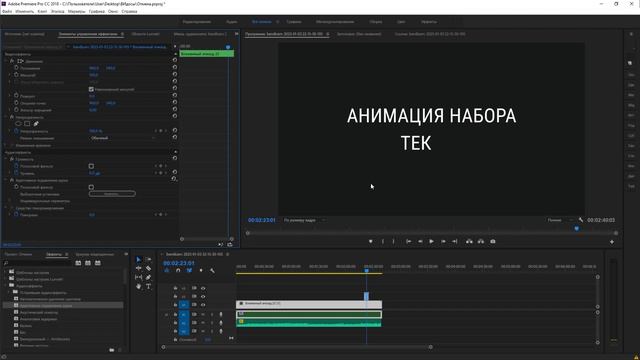Step back one frame in the Program monitor
The height and width of the screenshot is (360, 640).
[420, 242]
